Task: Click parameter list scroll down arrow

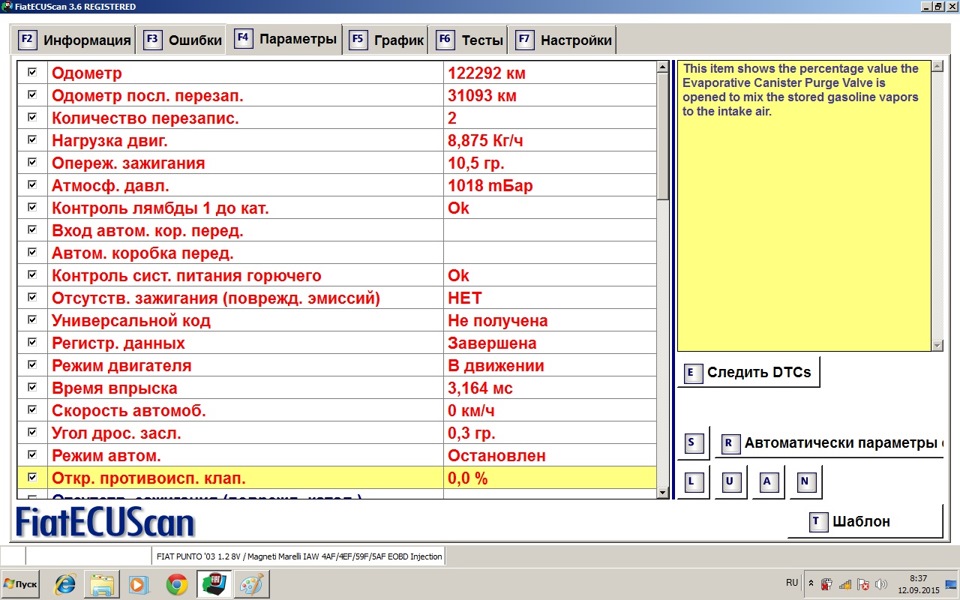Action: [x=662, y=492]
